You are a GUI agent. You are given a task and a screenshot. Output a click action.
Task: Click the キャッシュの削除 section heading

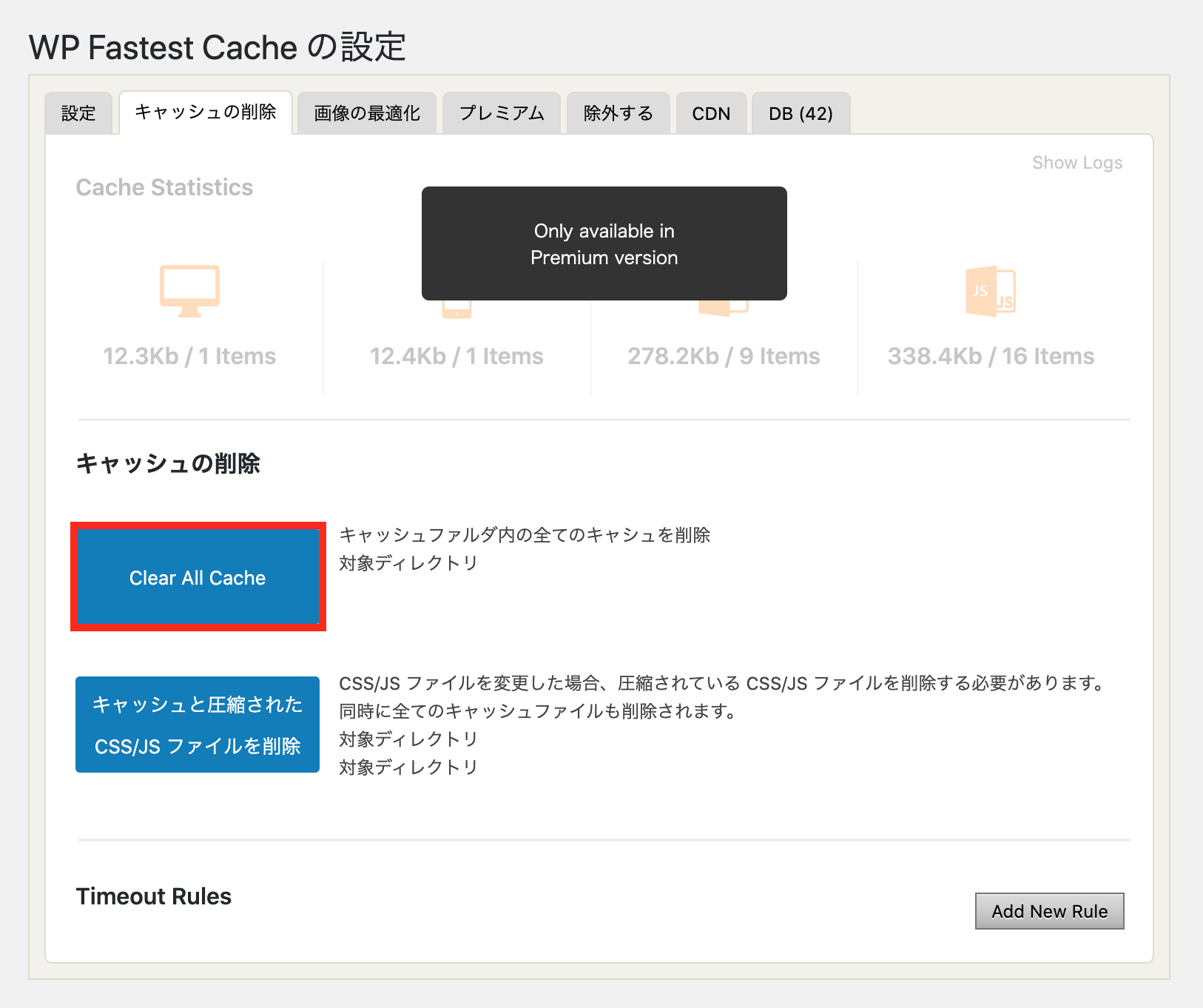(x=168, y=463)
